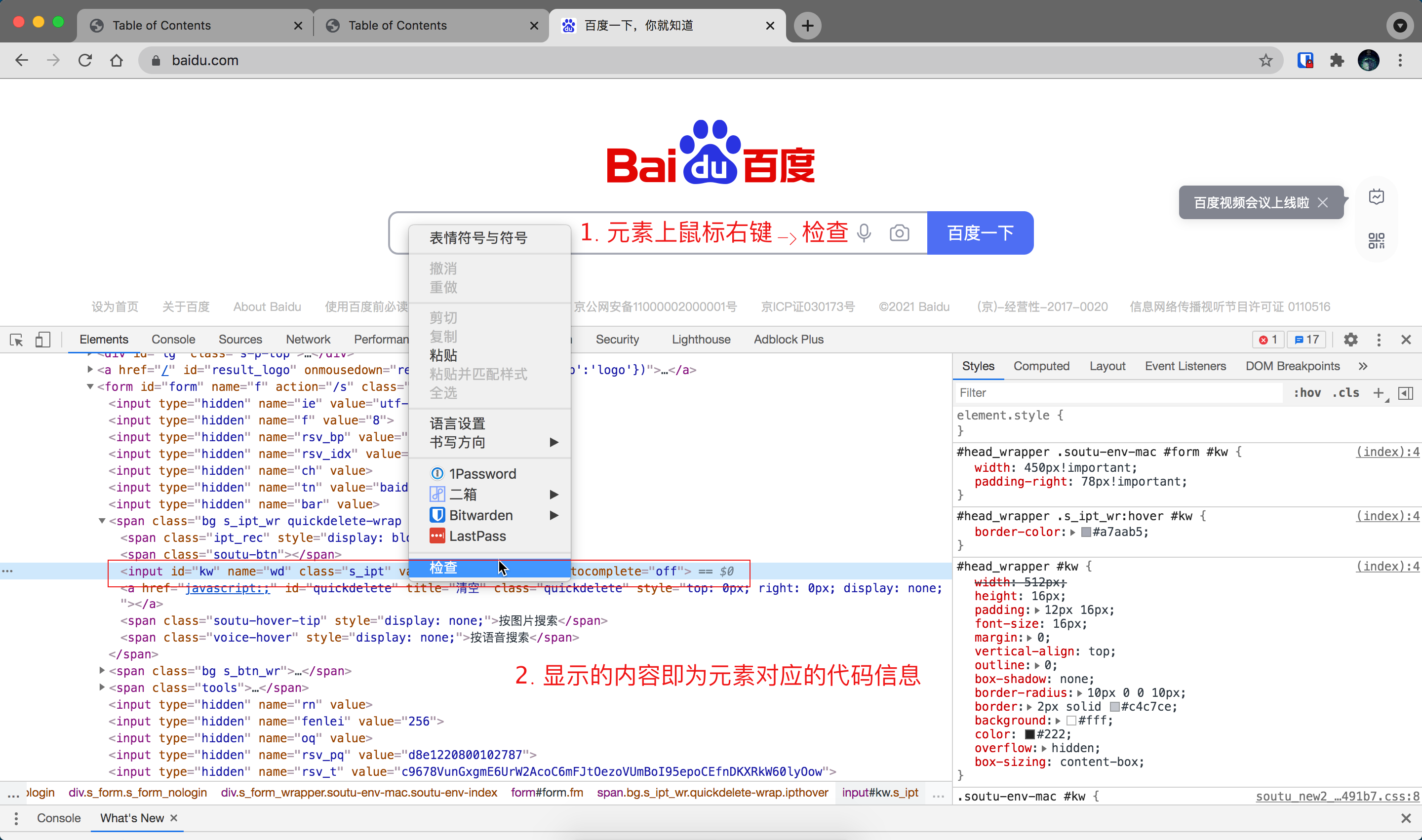Open the About Baidu footer link
Screen dimensions: 1422x840
(x=267, y=307)
